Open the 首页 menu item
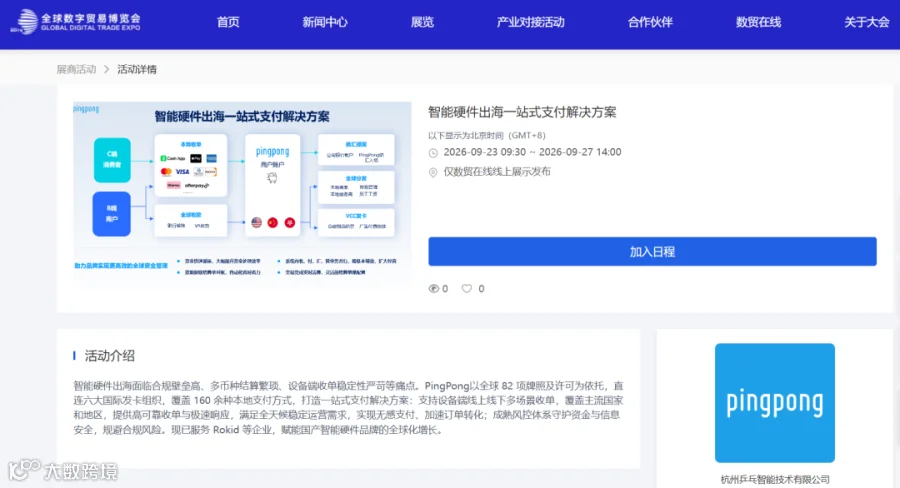Screen dimensions: 900x488 tap(228, 22)
